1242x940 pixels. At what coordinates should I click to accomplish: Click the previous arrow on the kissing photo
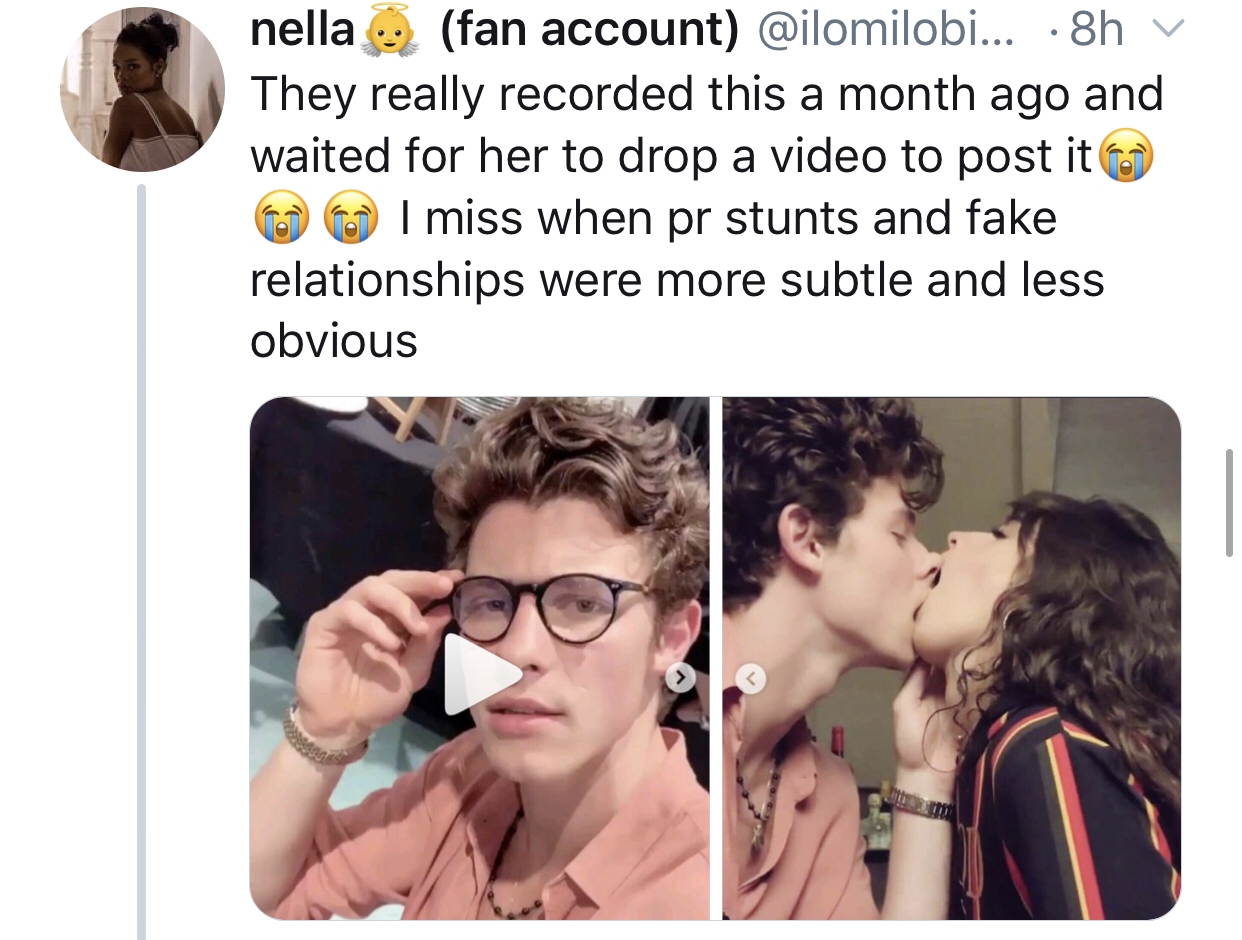[x=750, y=680]
